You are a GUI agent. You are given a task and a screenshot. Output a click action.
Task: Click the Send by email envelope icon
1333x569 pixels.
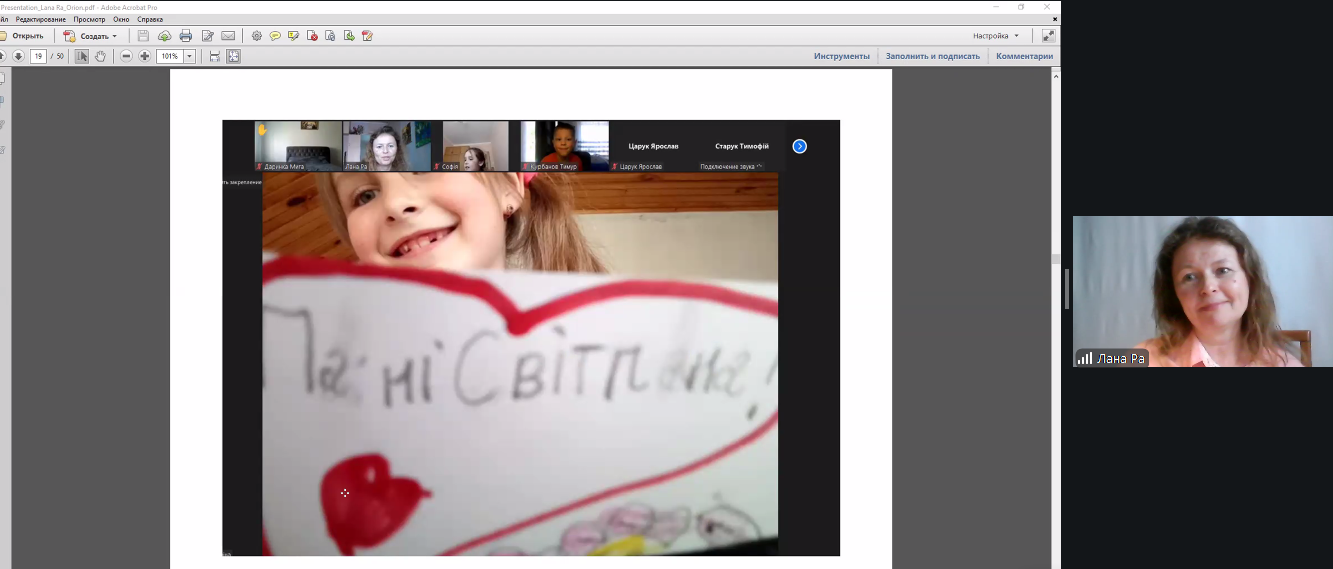click(229, 36)
